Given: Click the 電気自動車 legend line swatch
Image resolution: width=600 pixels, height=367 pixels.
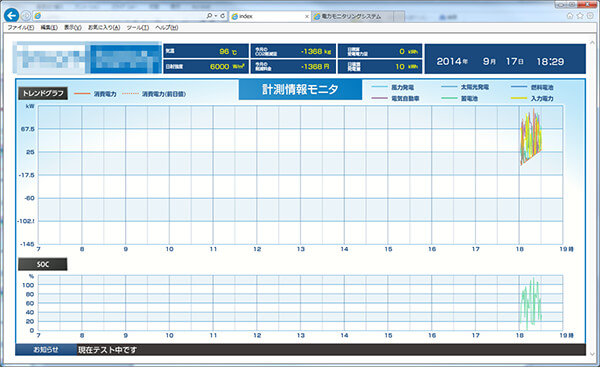Looking at the screenshot, I should (x=379, y=98).
